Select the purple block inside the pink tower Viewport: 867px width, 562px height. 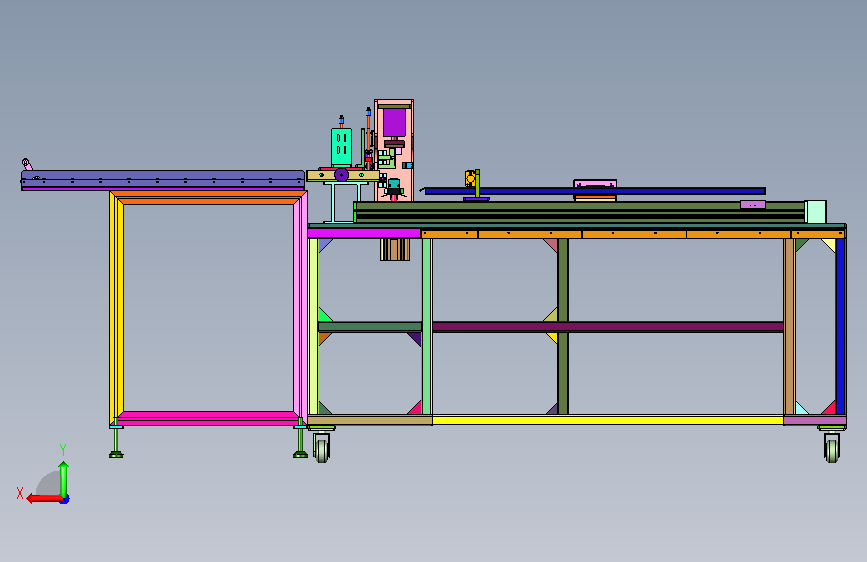coord(394,123)
